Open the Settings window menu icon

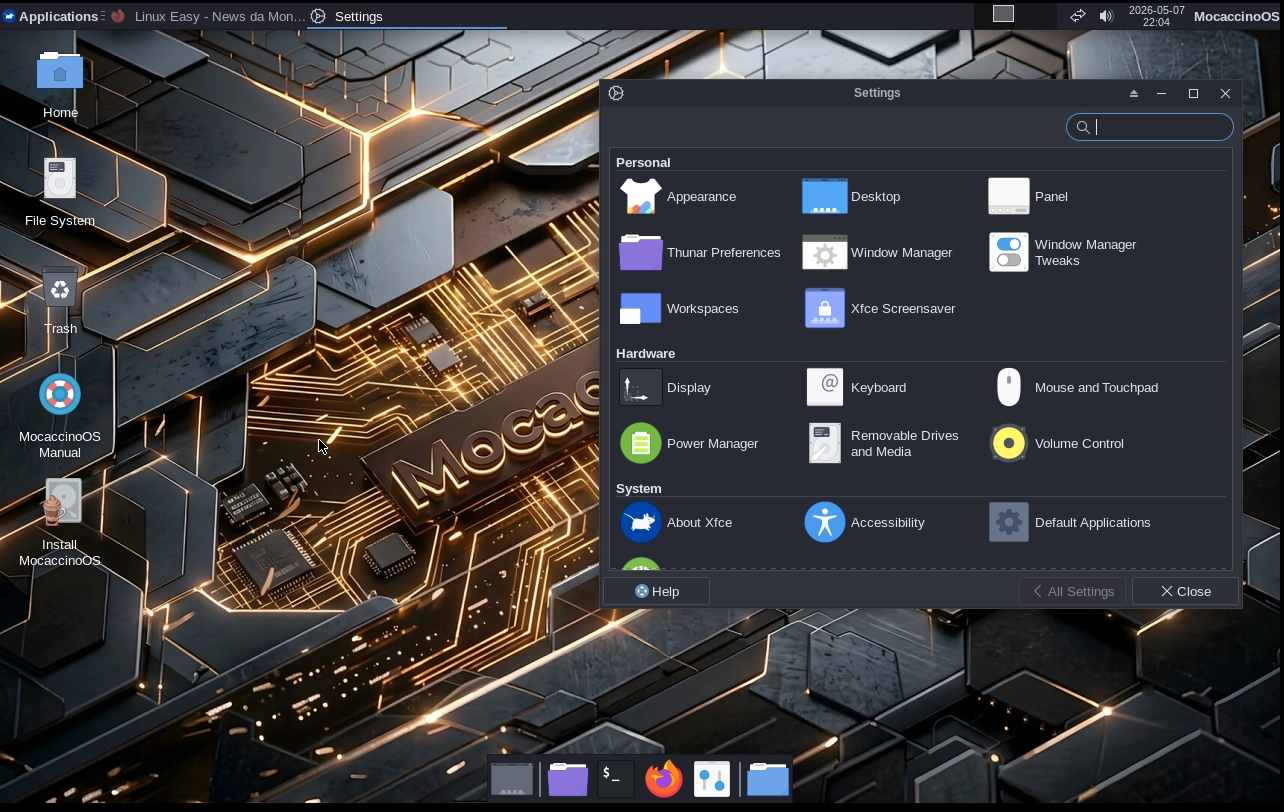tap(616, 93)
